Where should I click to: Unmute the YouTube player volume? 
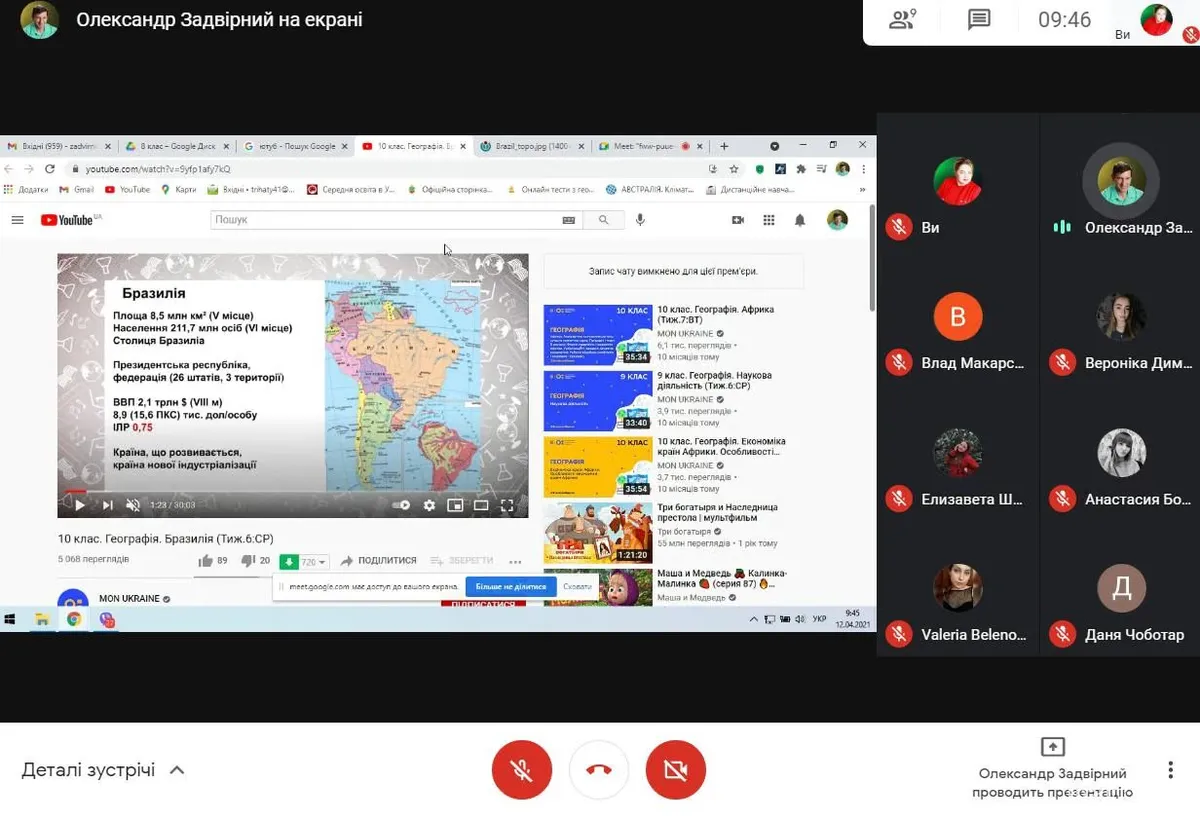(133, 505)
